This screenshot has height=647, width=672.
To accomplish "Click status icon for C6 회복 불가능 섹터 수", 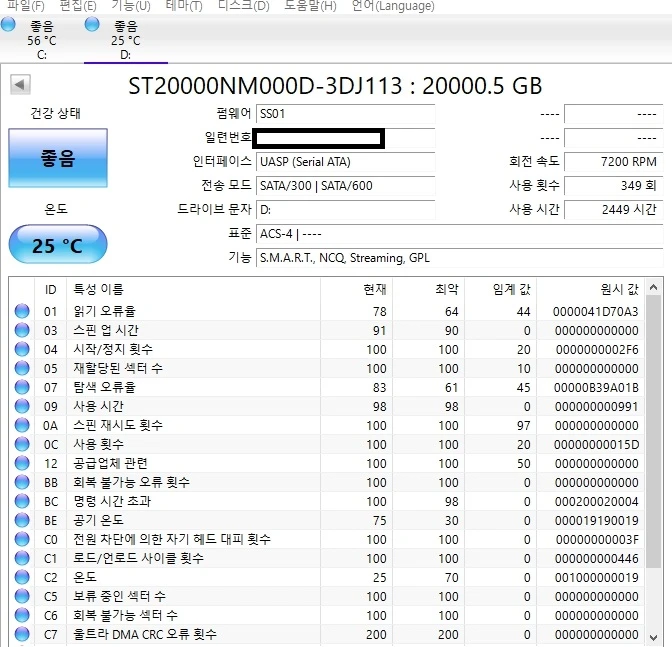I will point(22,615).
